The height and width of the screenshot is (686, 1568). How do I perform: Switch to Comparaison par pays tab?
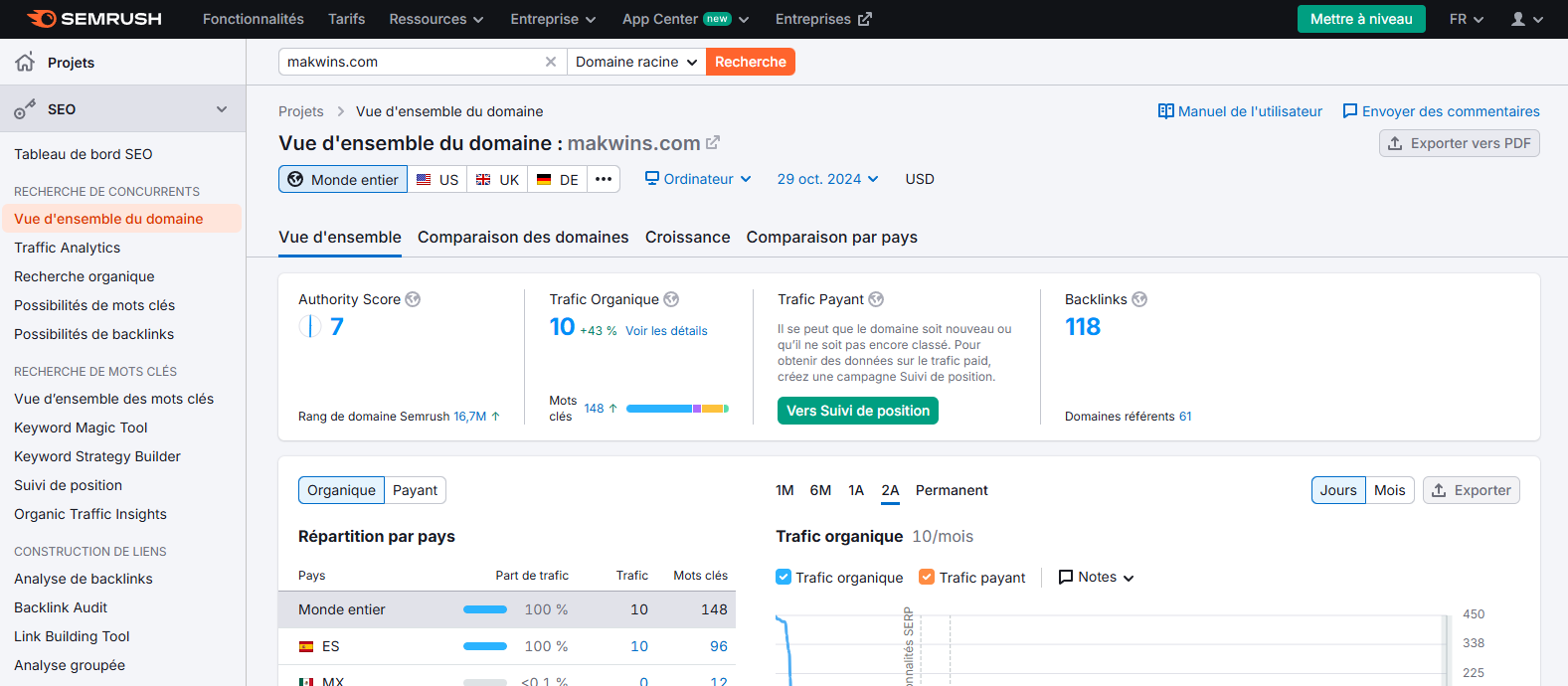pos(832,237)
